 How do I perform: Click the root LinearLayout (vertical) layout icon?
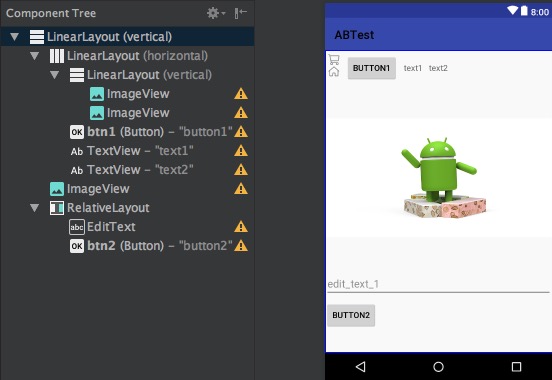[x=37, y=37]
